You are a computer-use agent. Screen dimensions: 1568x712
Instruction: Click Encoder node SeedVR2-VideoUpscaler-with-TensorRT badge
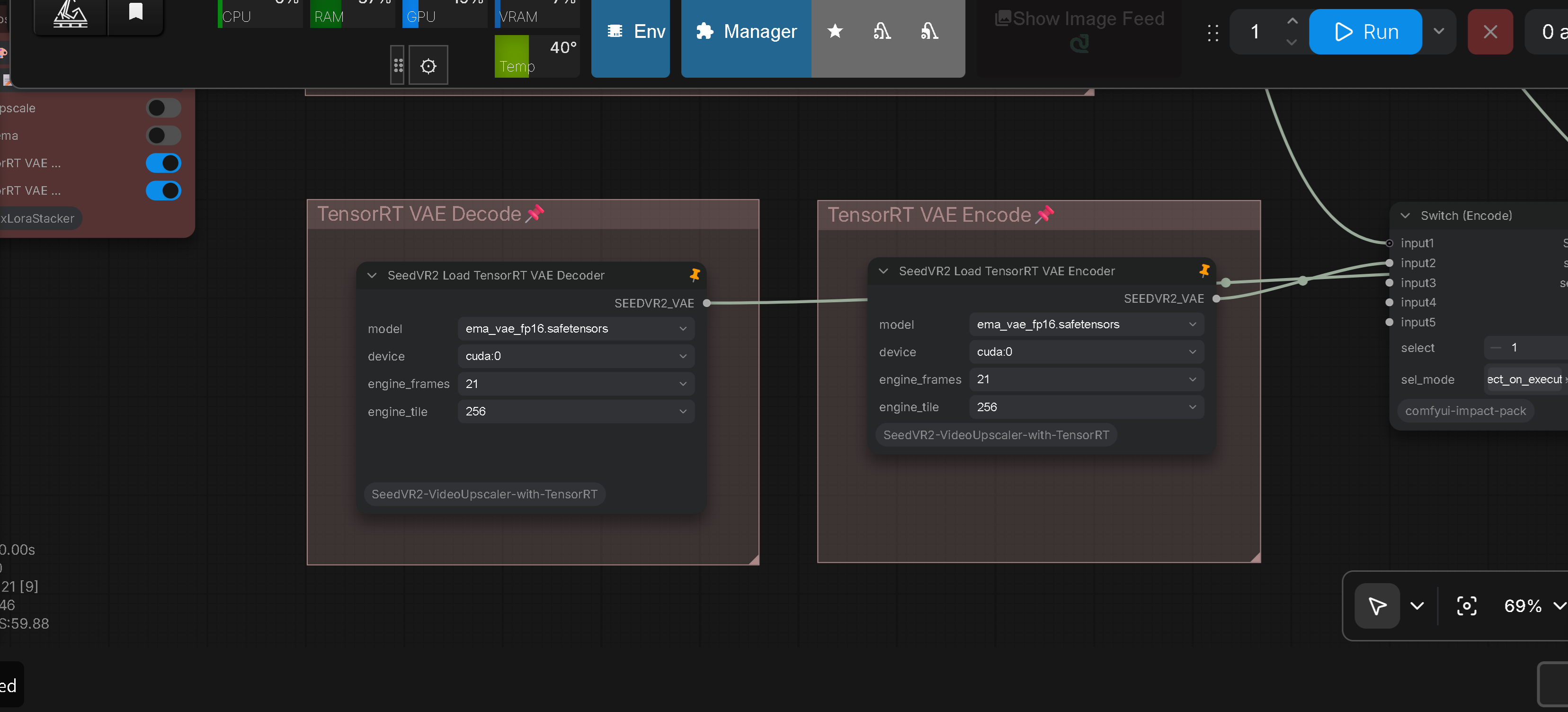pyautogui.click(x=996, y=435)
